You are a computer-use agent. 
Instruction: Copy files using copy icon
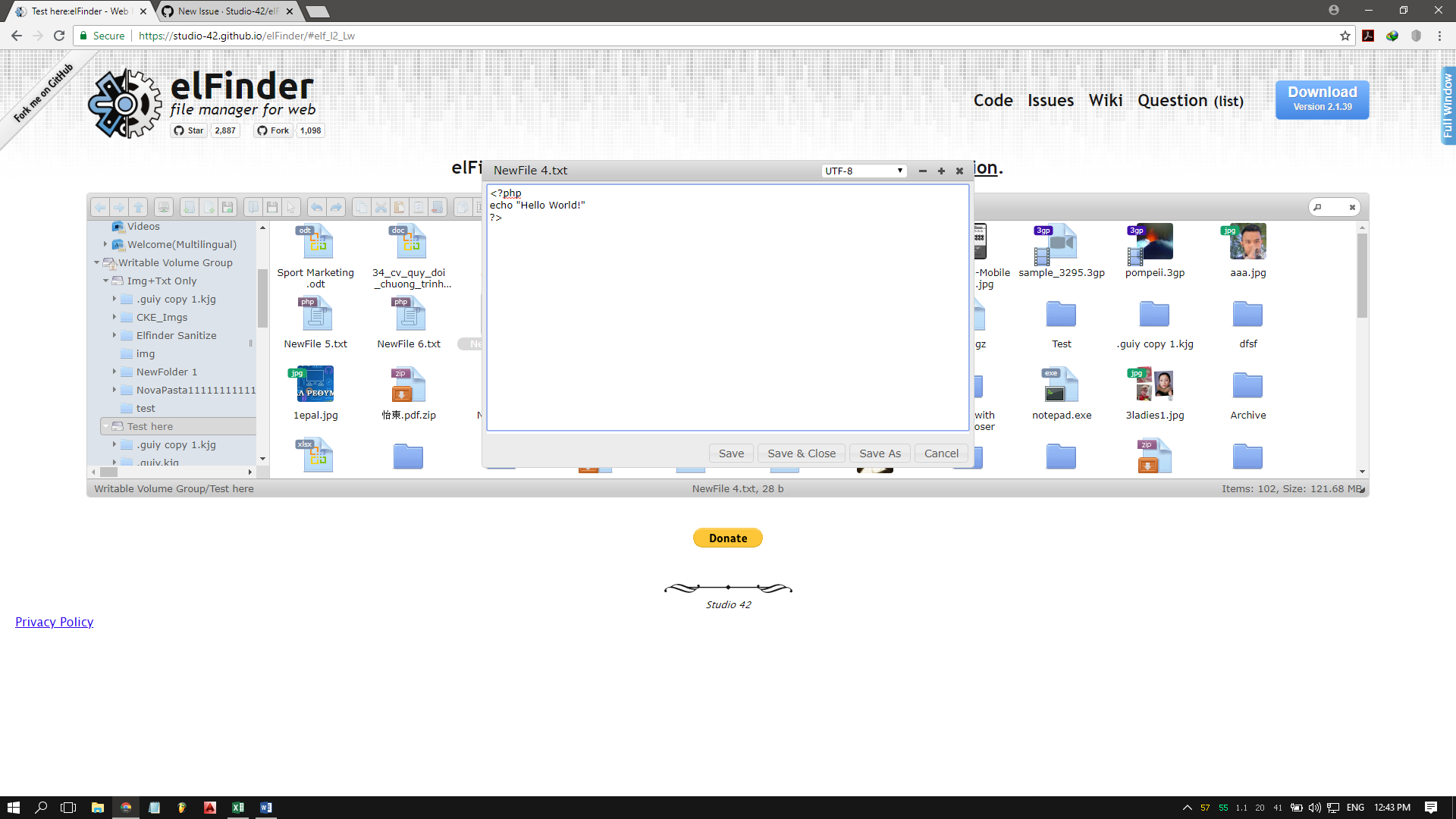362,206
